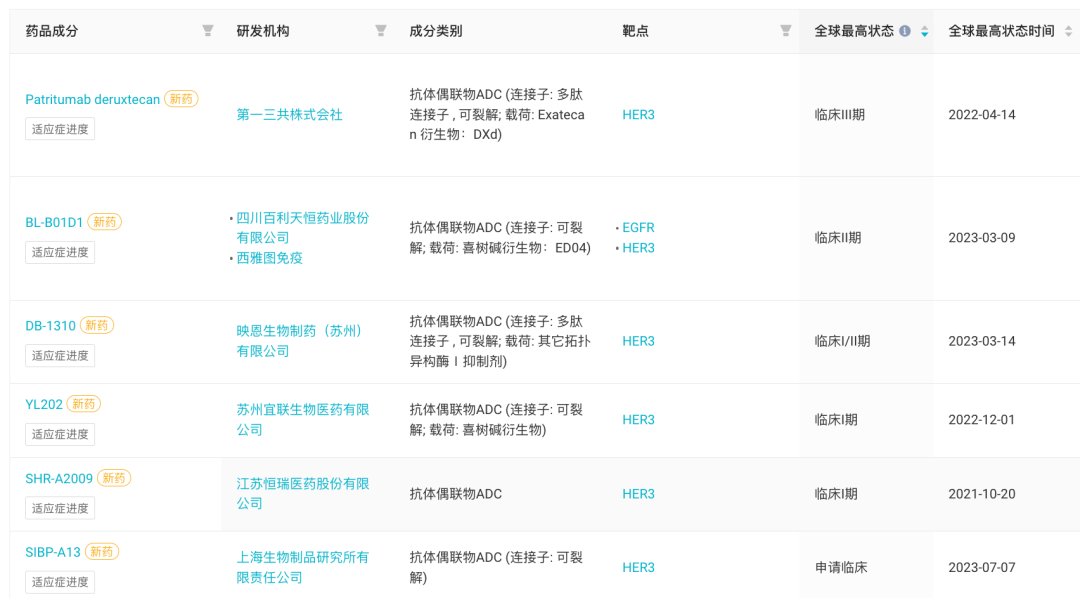Open 江苏恒瑞医药股份有限公司 link
The image size is (1080, 598).
coord(302,493)
